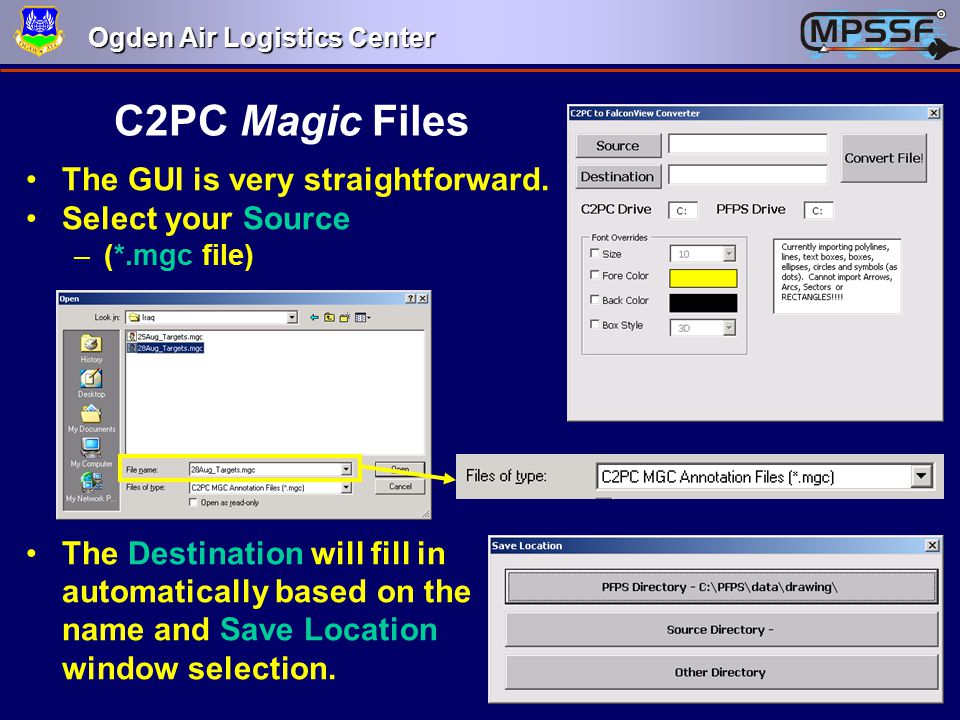The image size is (960, 720).
Task: Choose the Other Directory button
Action: click(721, 672)
